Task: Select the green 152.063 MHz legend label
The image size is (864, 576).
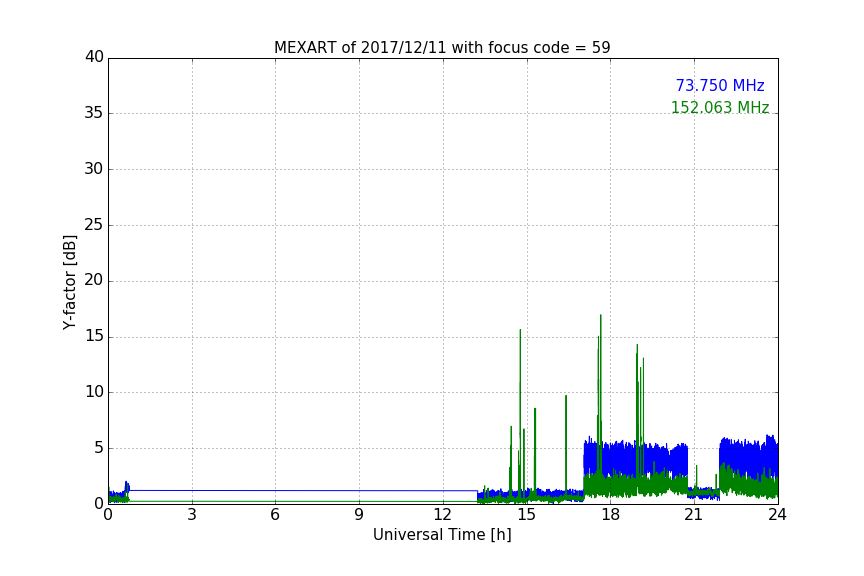Action: (720, 107)
